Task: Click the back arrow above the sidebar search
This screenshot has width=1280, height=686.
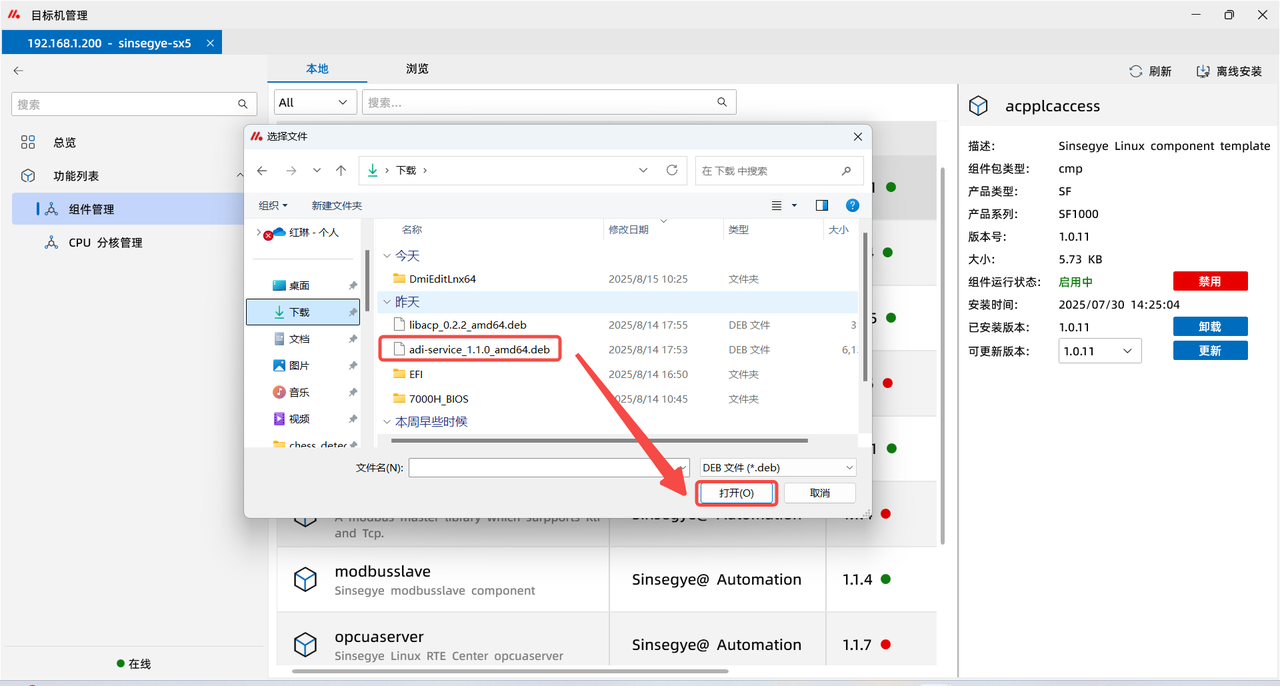Action: coord(18,71)
